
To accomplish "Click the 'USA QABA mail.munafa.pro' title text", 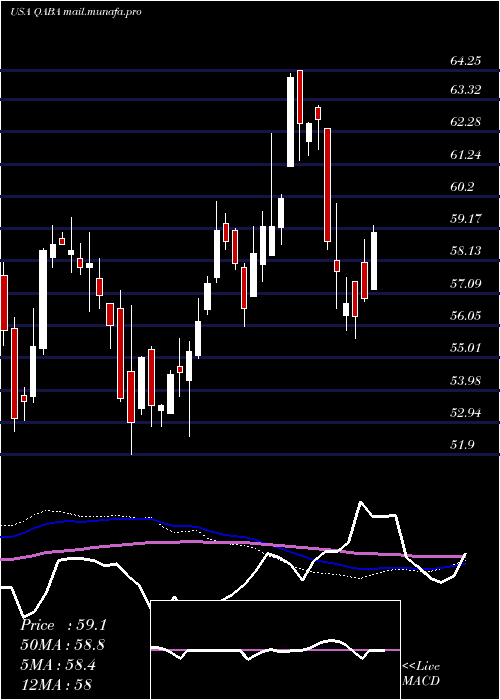I will click(x=75, y=12).
